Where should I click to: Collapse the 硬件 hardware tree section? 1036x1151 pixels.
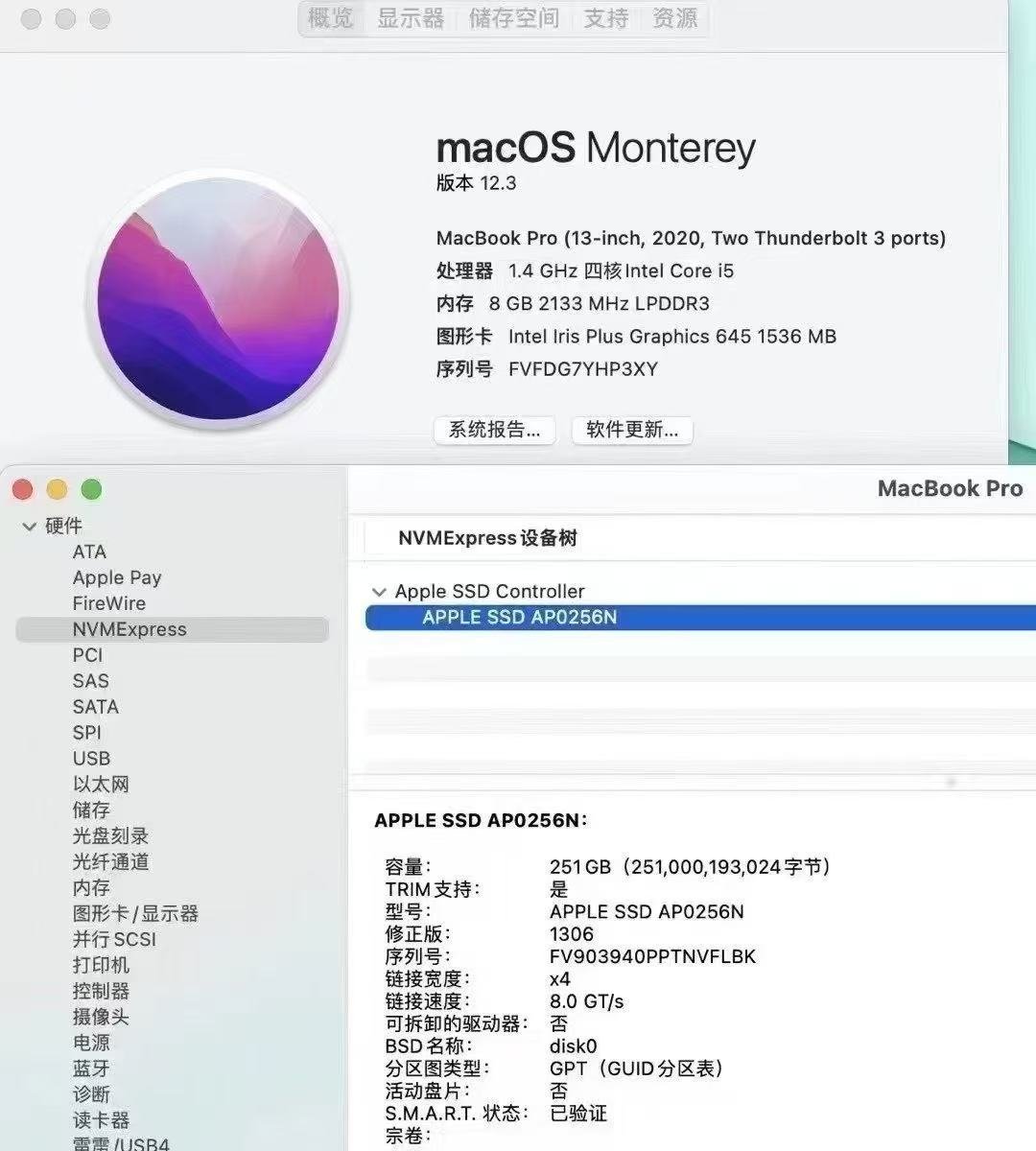(30, 527)
